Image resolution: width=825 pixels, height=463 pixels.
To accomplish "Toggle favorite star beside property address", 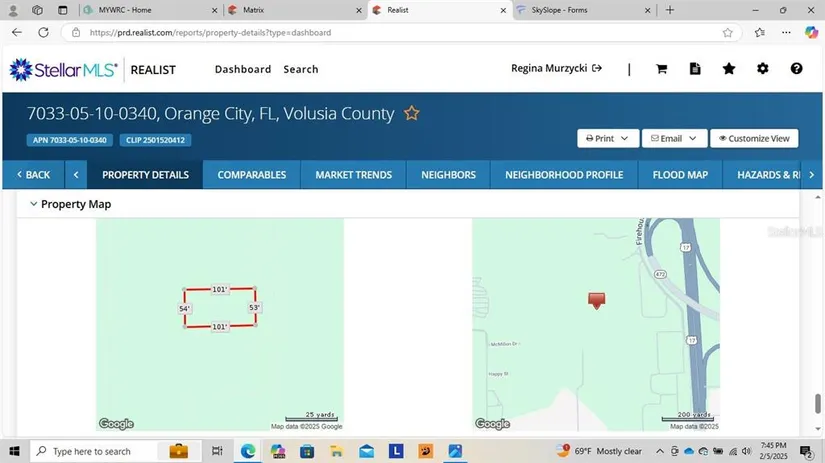I will pyautogui.click(x=411, y=113).
